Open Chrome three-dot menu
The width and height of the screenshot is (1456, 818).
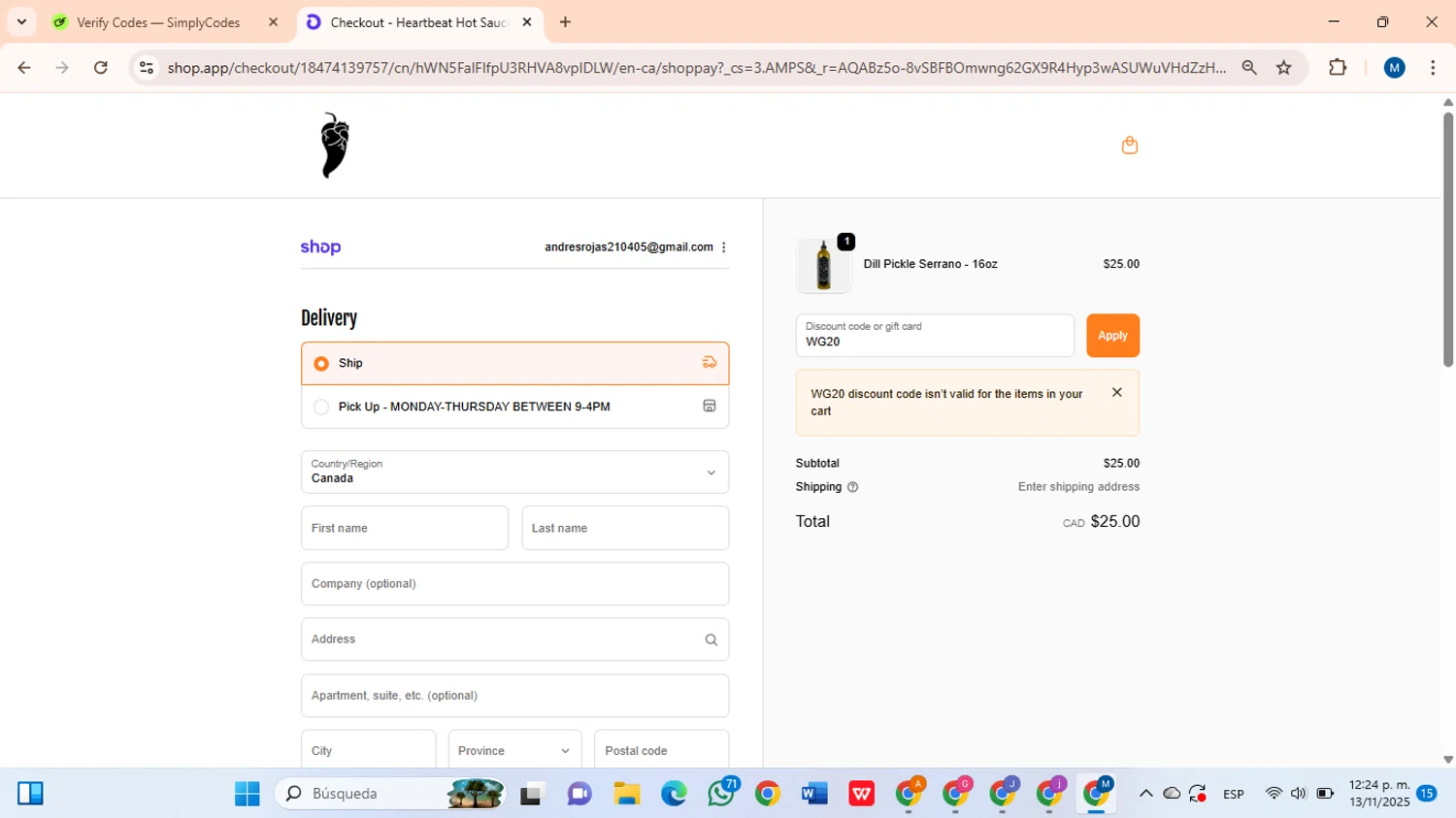[x=1433, y=68]
